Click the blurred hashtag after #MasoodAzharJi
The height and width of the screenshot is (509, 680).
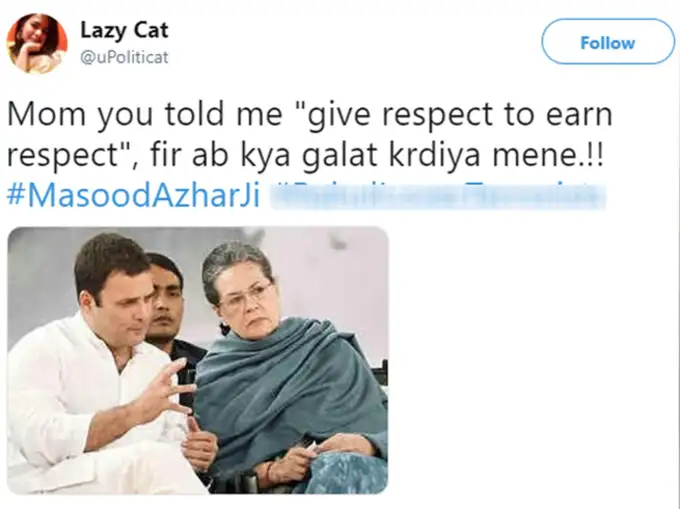pos(439,193)
